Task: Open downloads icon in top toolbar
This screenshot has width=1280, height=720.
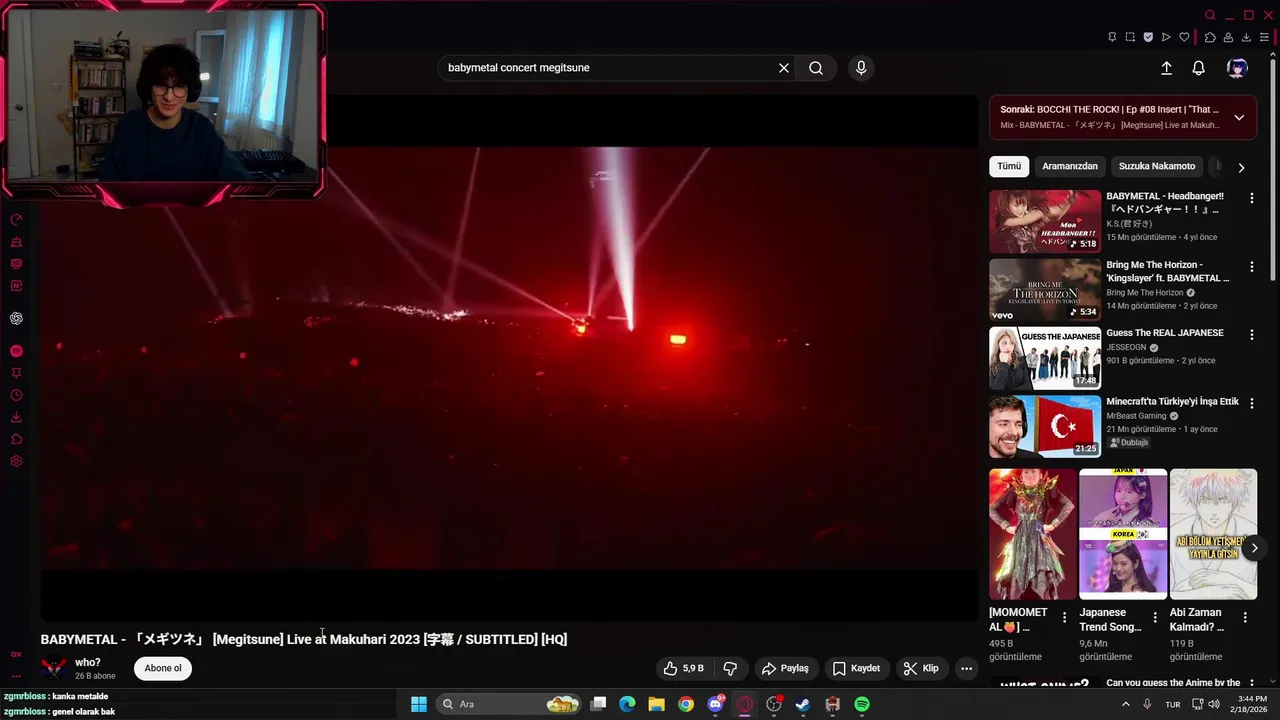Action: 1246,37
